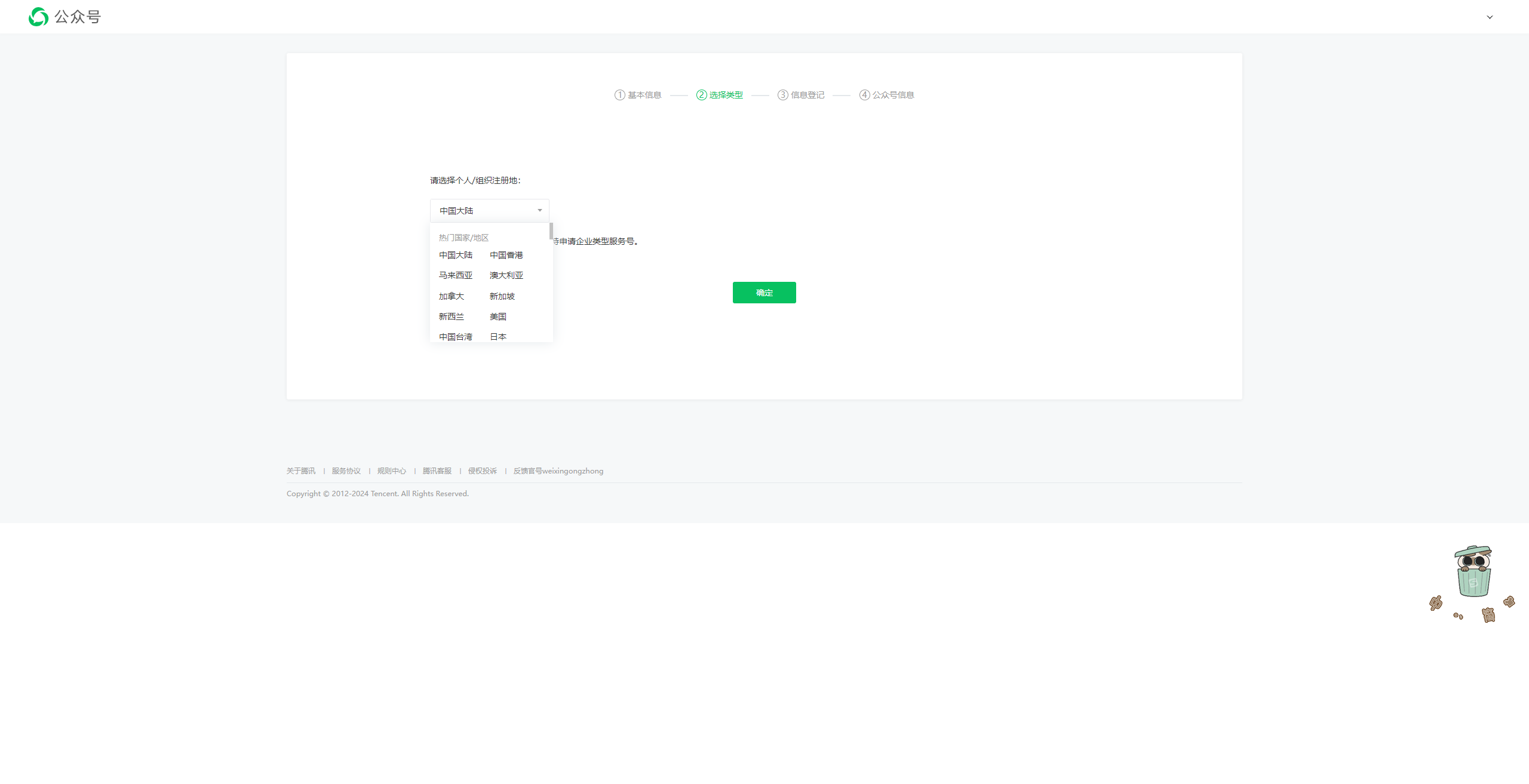Click step 1 基本信息 circle icon

pos(619,95)
